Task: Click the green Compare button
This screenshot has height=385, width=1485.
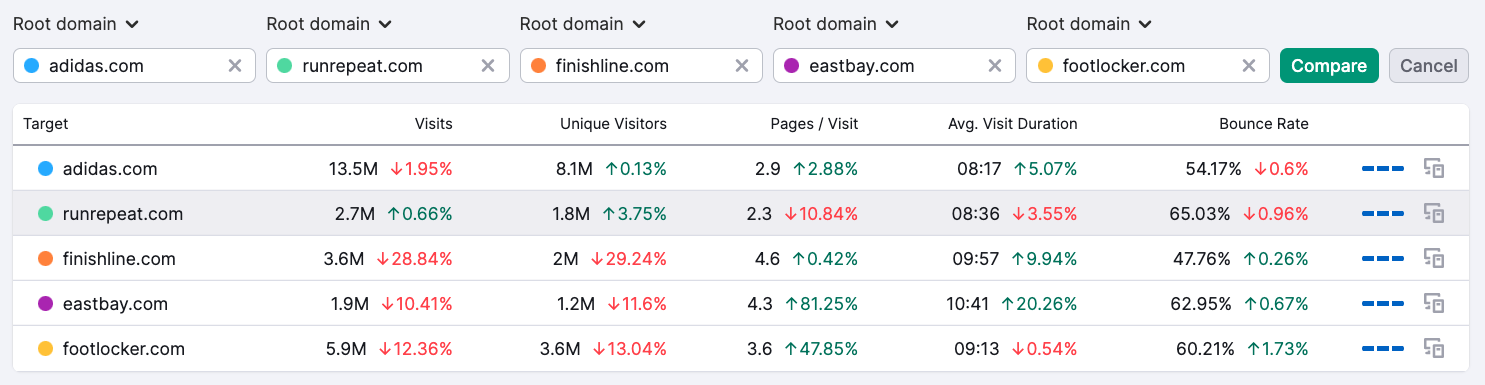Action: coord(1329,66)
